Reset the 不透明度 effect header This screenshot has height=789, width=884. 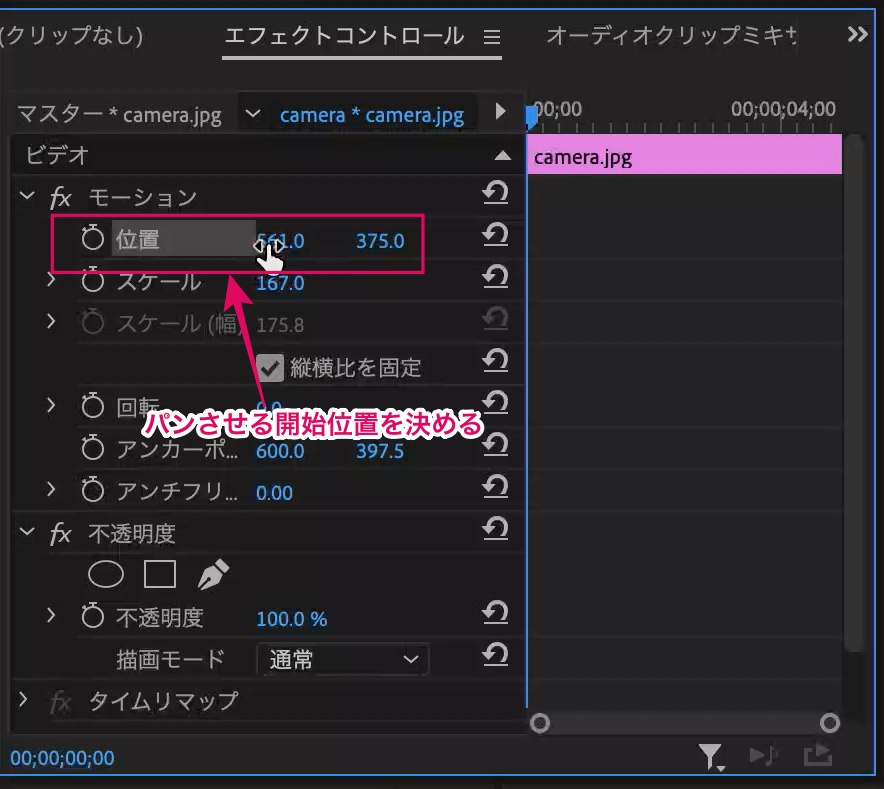(495, 529)
